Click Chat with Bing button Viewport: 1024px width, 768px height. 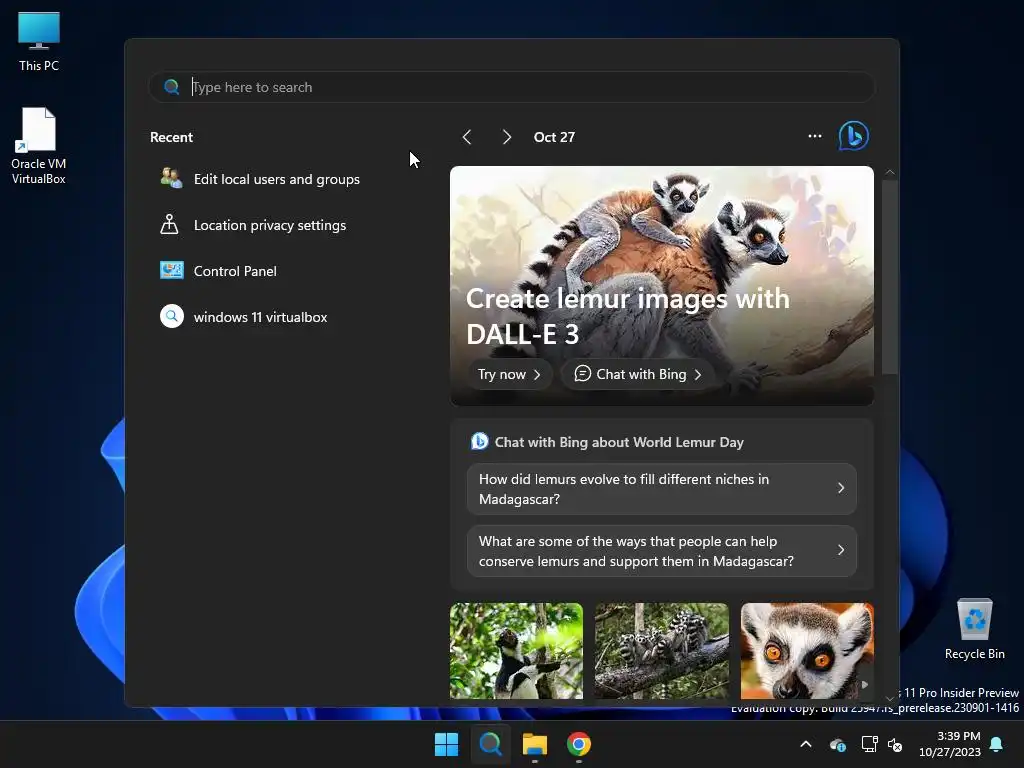[x=638, y=374]
